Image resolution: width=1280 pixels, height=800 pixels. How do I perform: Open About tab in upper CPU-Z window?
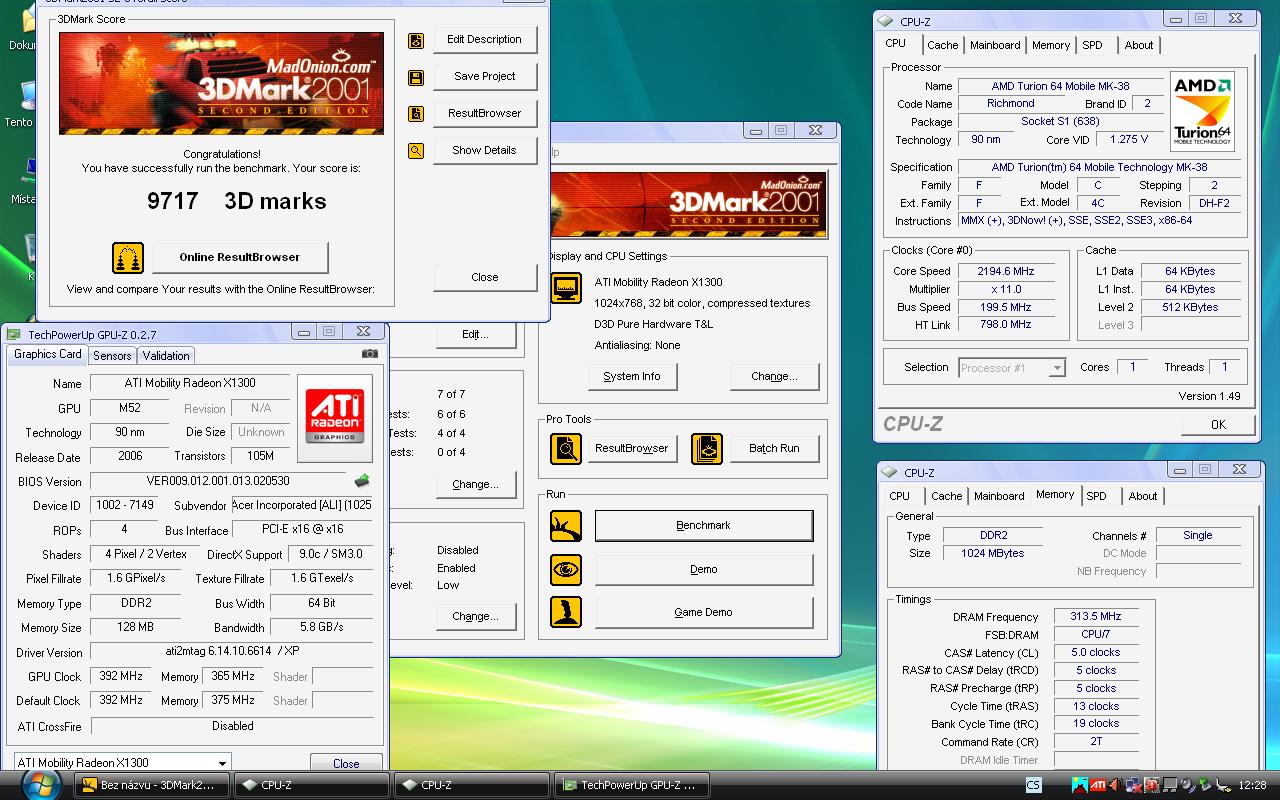1139,45
